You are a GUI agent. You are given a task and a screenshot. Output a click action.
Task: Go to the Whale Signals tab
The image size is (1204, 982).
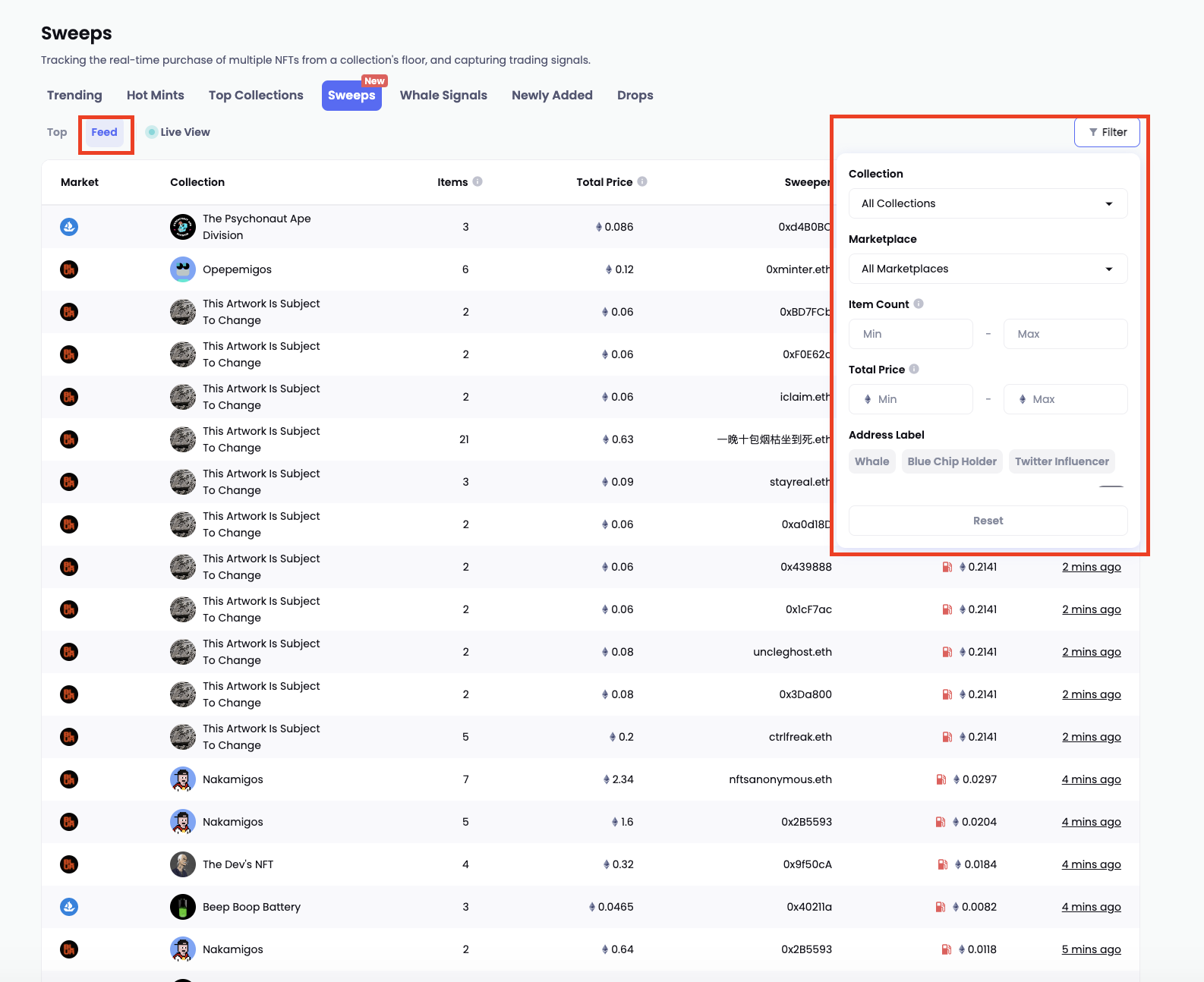(x=443, y=96)
